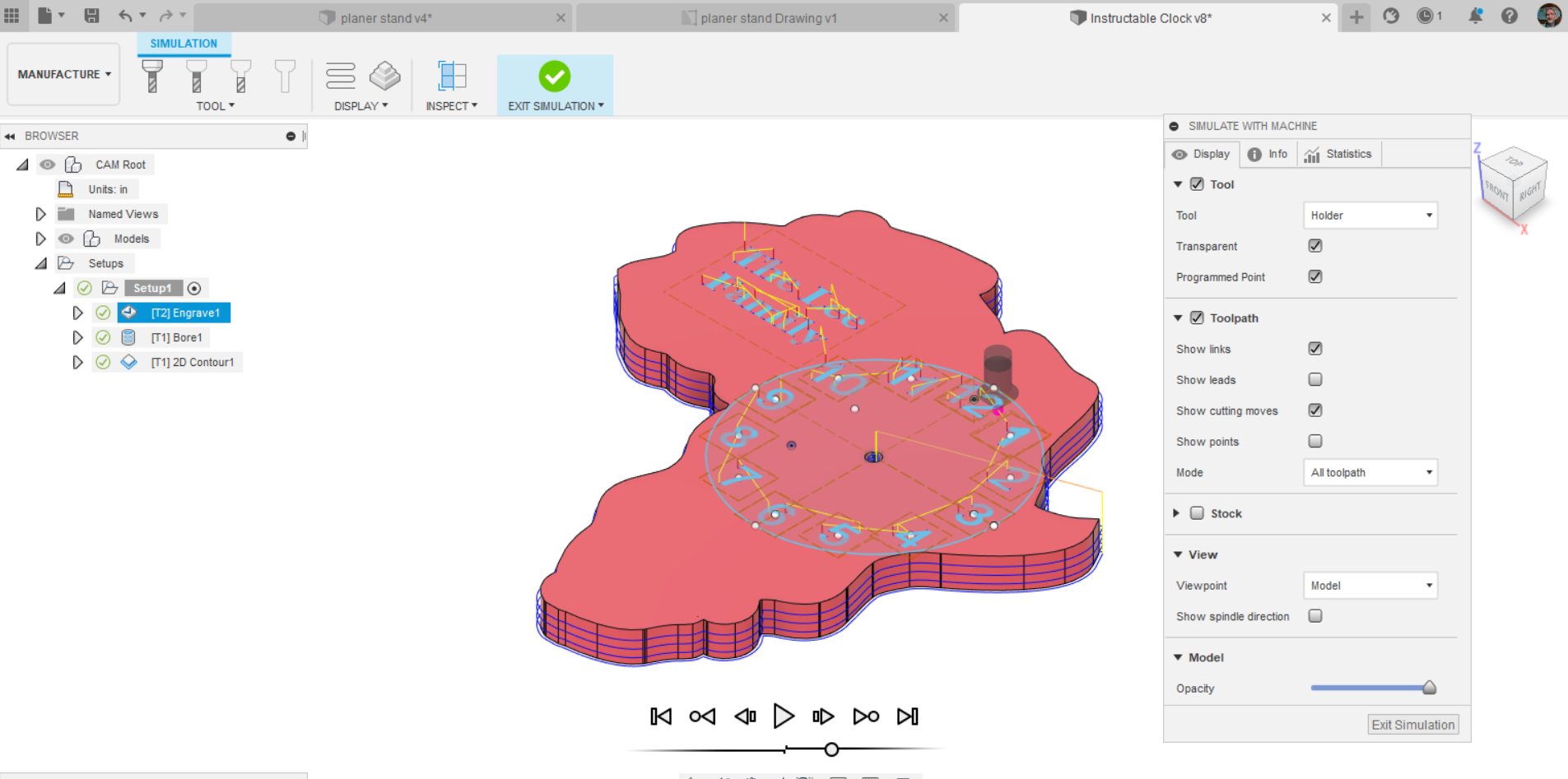The image size is (1568, 779).
Task: Step to the previous operation
Action: (702, 716)
